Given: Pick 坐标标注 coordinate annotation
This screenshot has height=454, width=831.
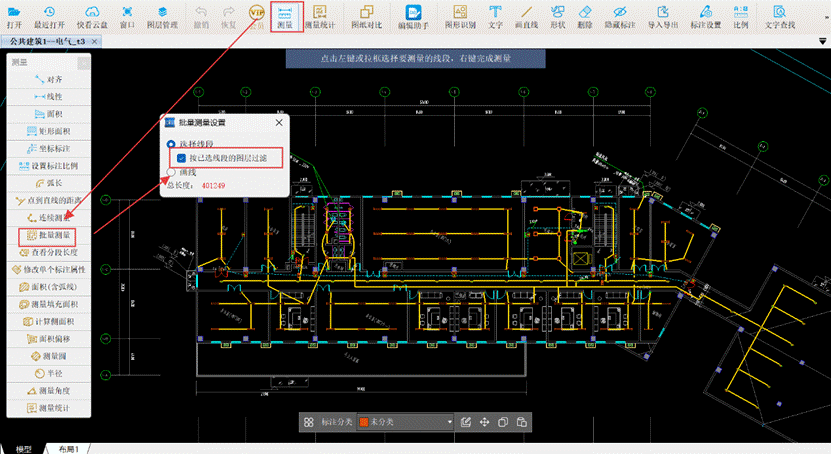Looking at the screenshot, I should click(49, 148).
